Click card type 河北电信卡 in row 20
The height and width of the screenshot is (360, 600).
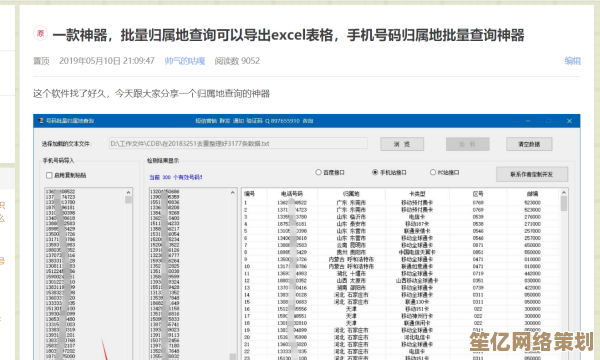pos(417,337)
